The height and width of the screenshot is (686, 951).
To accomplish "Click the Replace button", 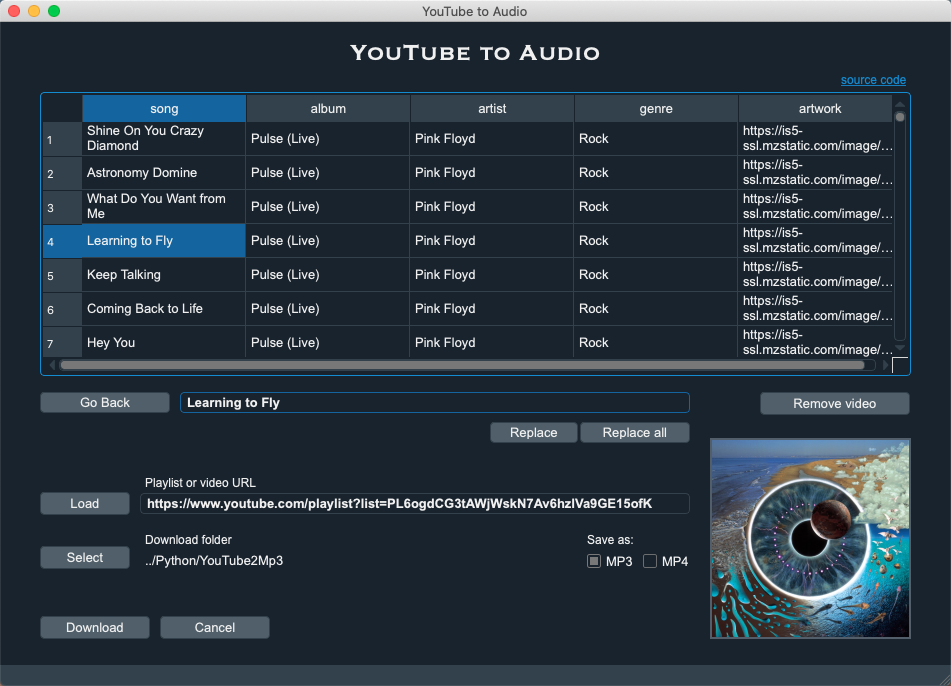I will click(534, 432).
